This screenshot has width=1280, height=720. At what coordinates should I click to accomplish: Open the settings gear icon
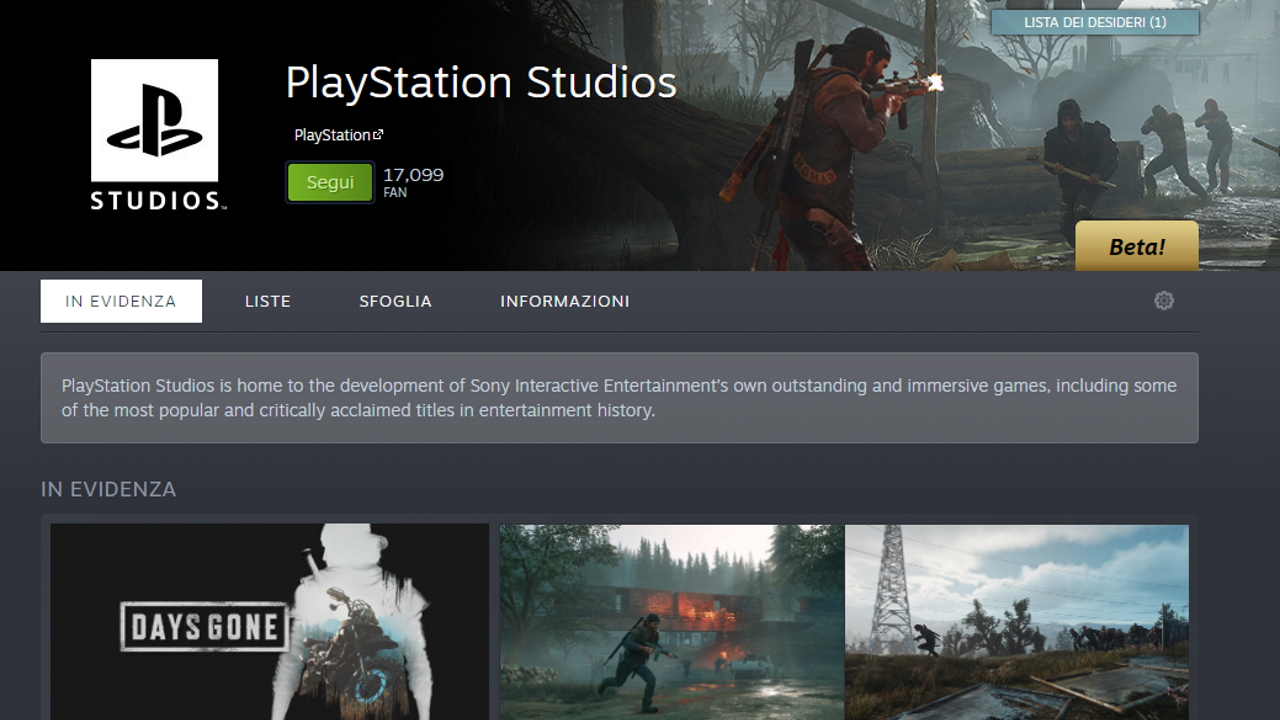click(x=1163, y=301)
